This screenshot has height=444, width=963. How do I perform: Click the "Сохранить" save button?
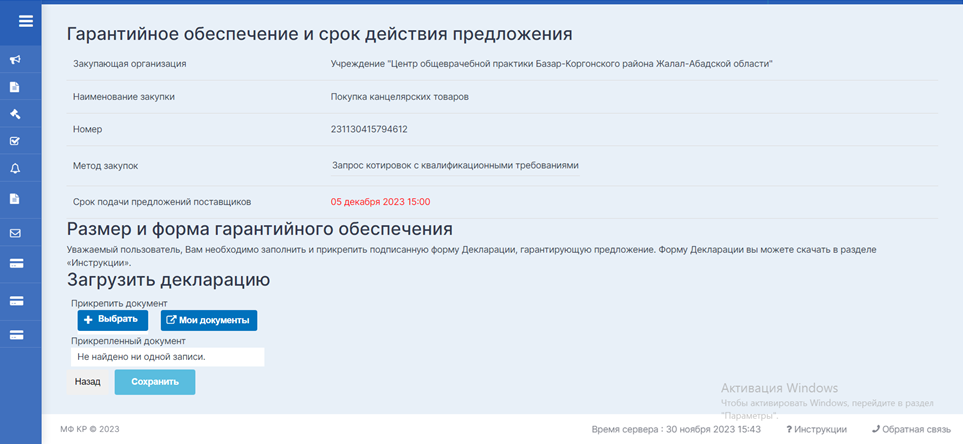pos(155,382)
